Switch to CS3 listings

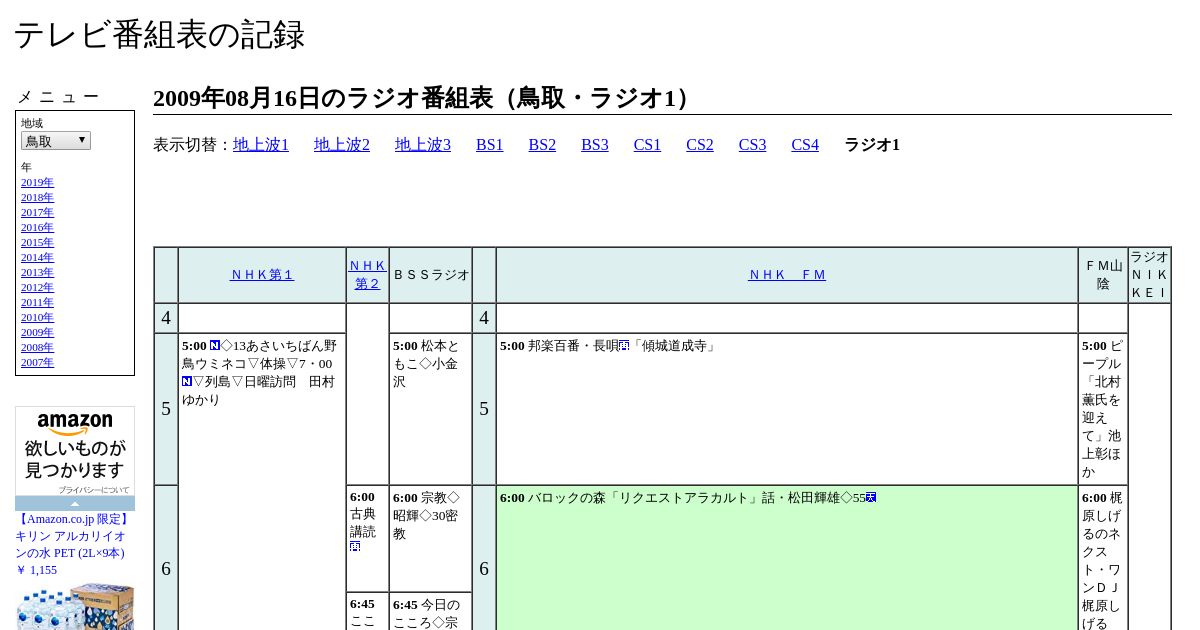coord(752,145)
